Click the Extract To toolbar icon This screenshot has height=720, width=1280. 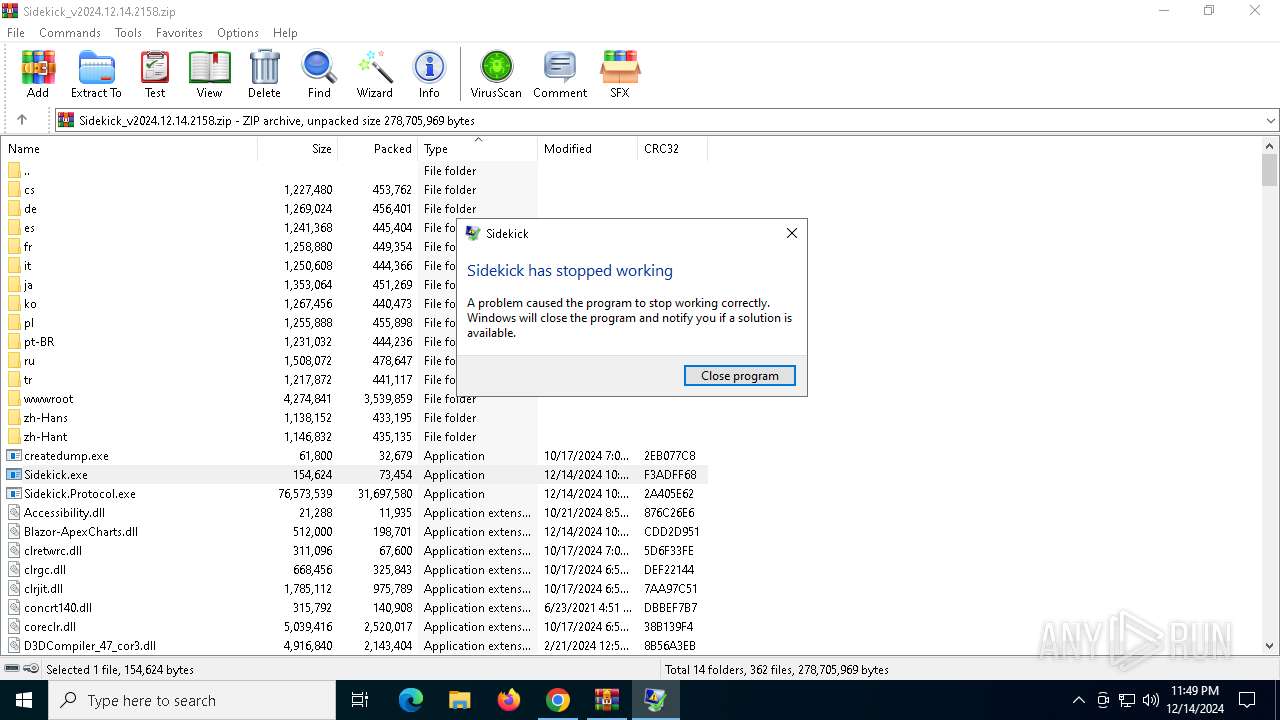[96, 75]
